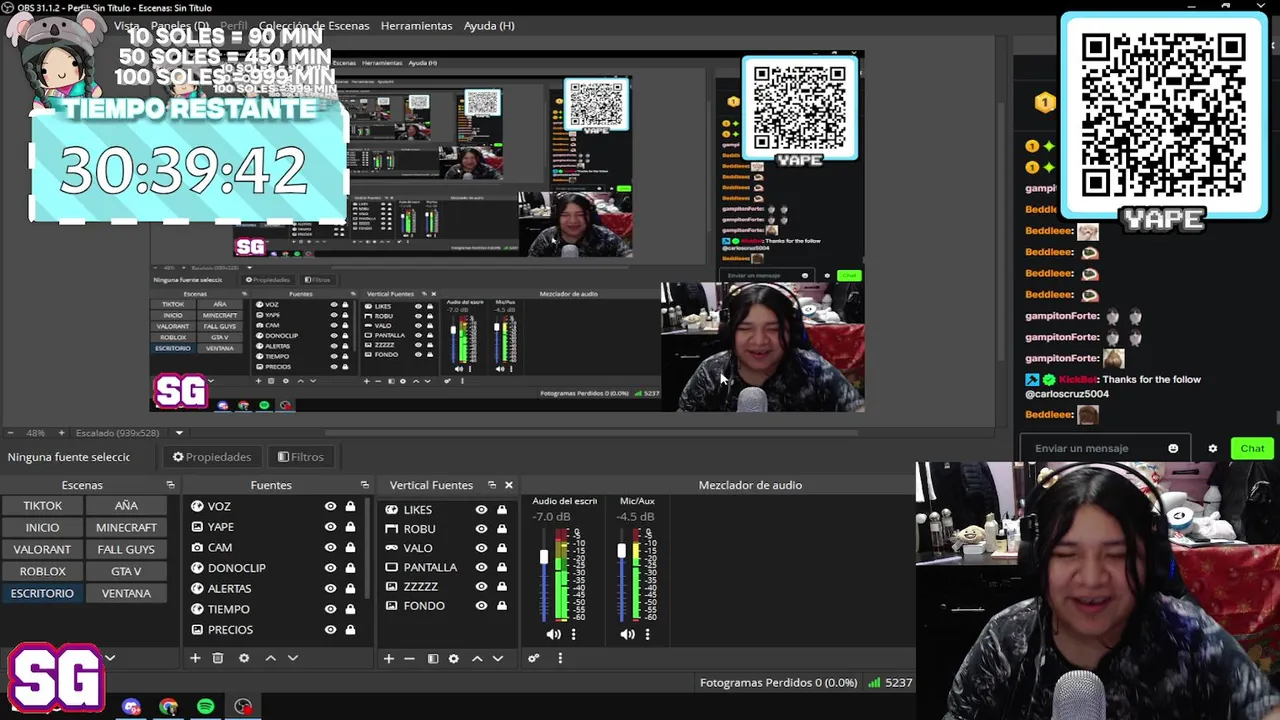Click the Filtros button
1280x720 pixels.
coord(300,457)
